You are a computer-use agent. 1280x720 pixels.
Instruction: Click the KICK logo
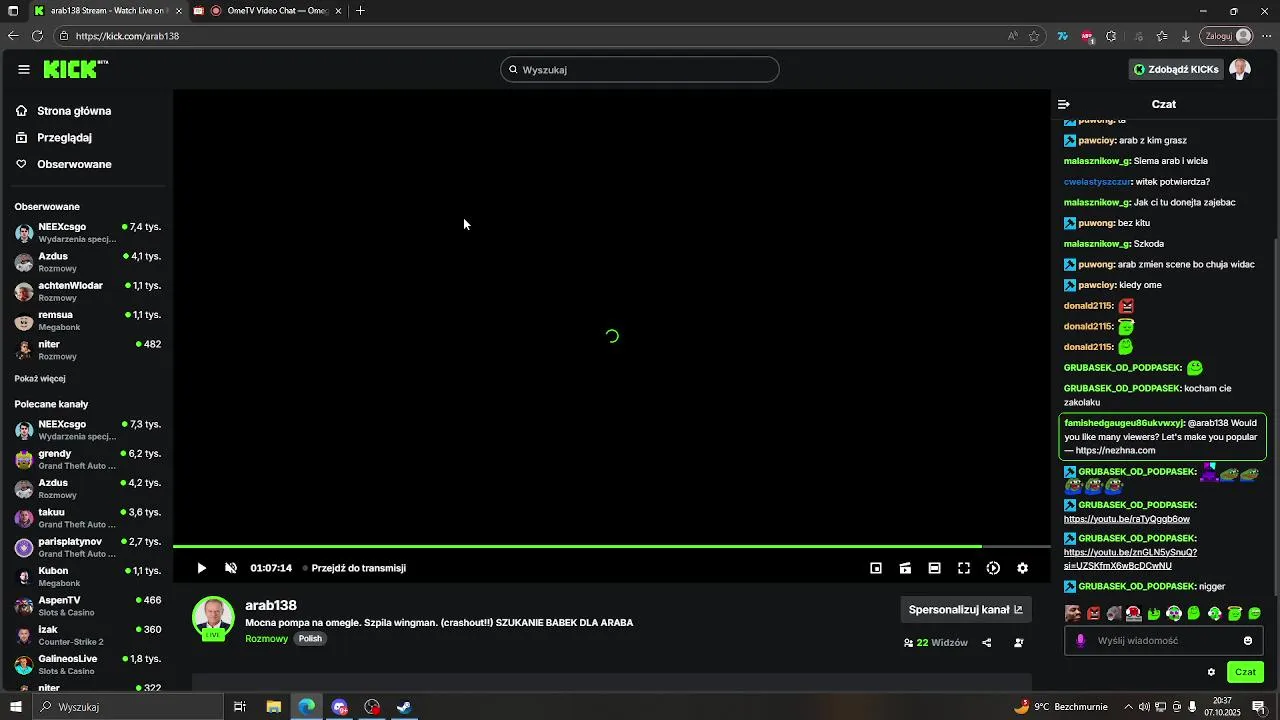(75, 69)
